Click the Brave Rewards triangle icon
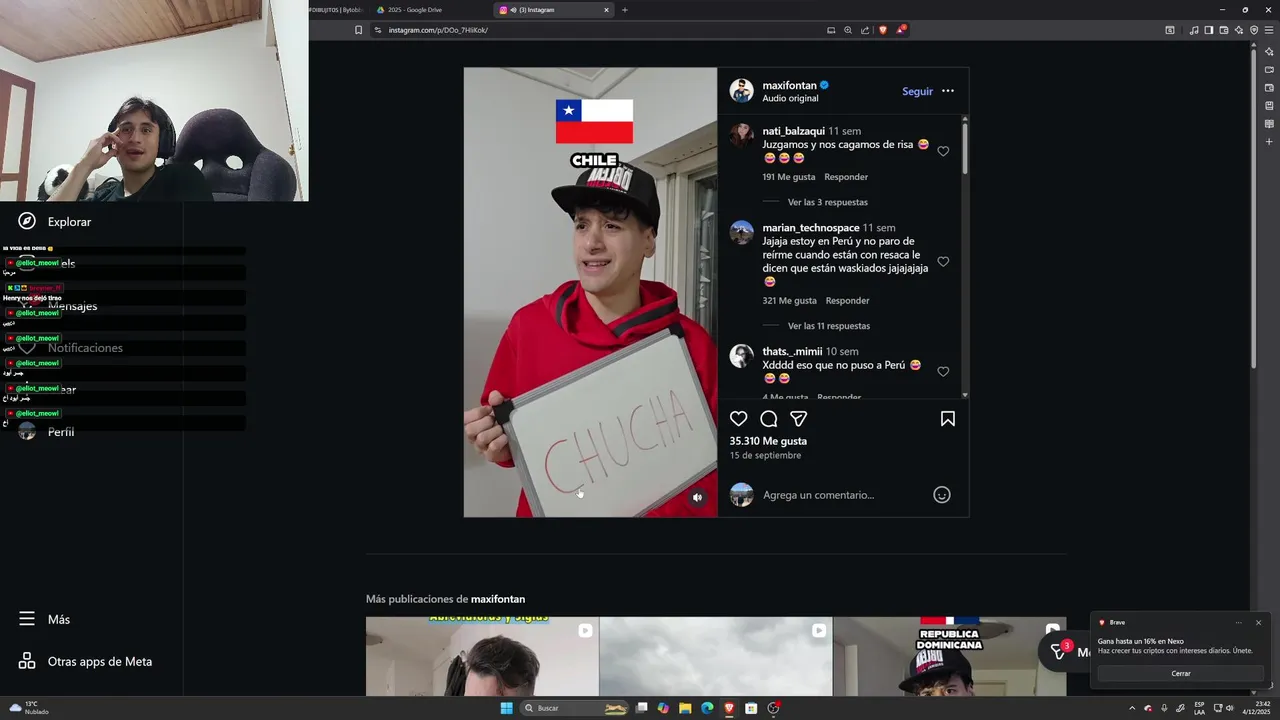Image resolution: width=1280 pixels, height=720 pixels. coord(900,30)
